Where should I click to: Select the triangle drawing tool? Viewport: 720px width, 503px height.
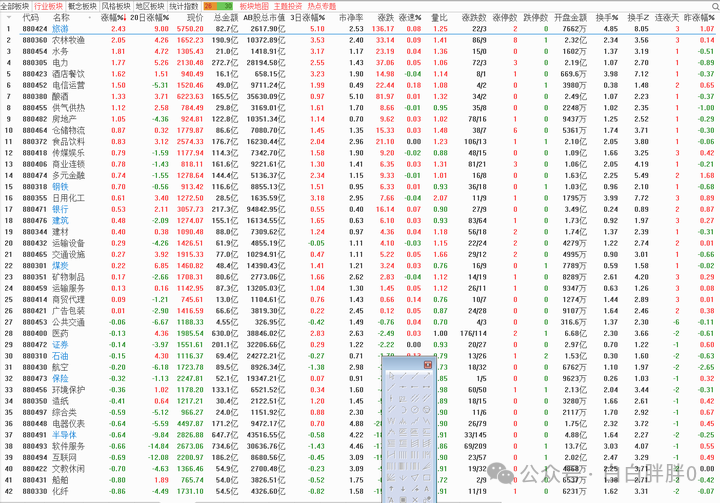pyautogui.click(x=415, y=477)
